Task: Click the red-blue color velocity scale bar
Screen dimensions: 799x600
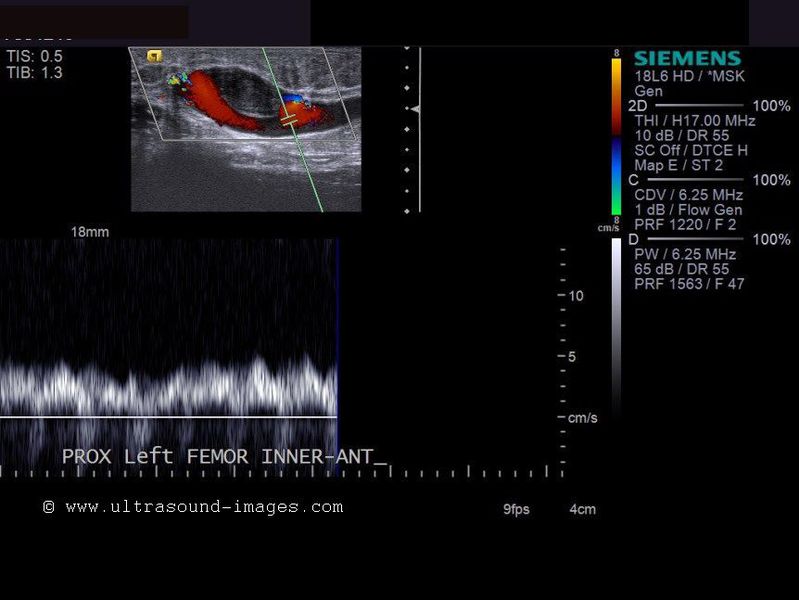Action: (x=616, y=138)
